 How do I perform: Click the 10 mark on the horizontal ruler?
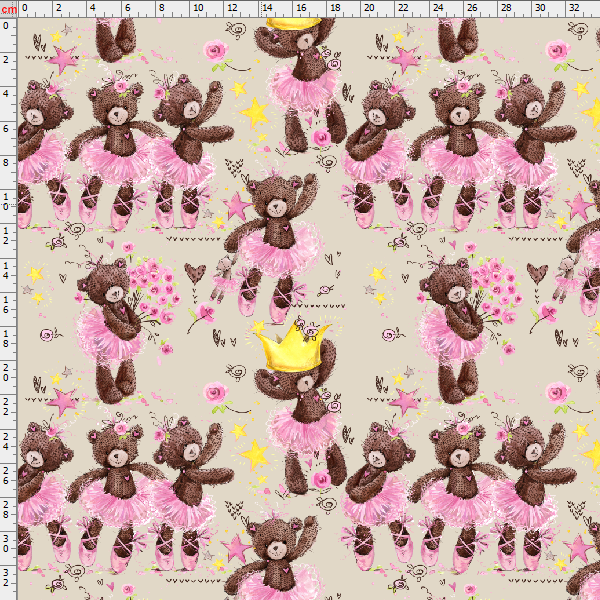pyautogui.click(x=198, y=7)
